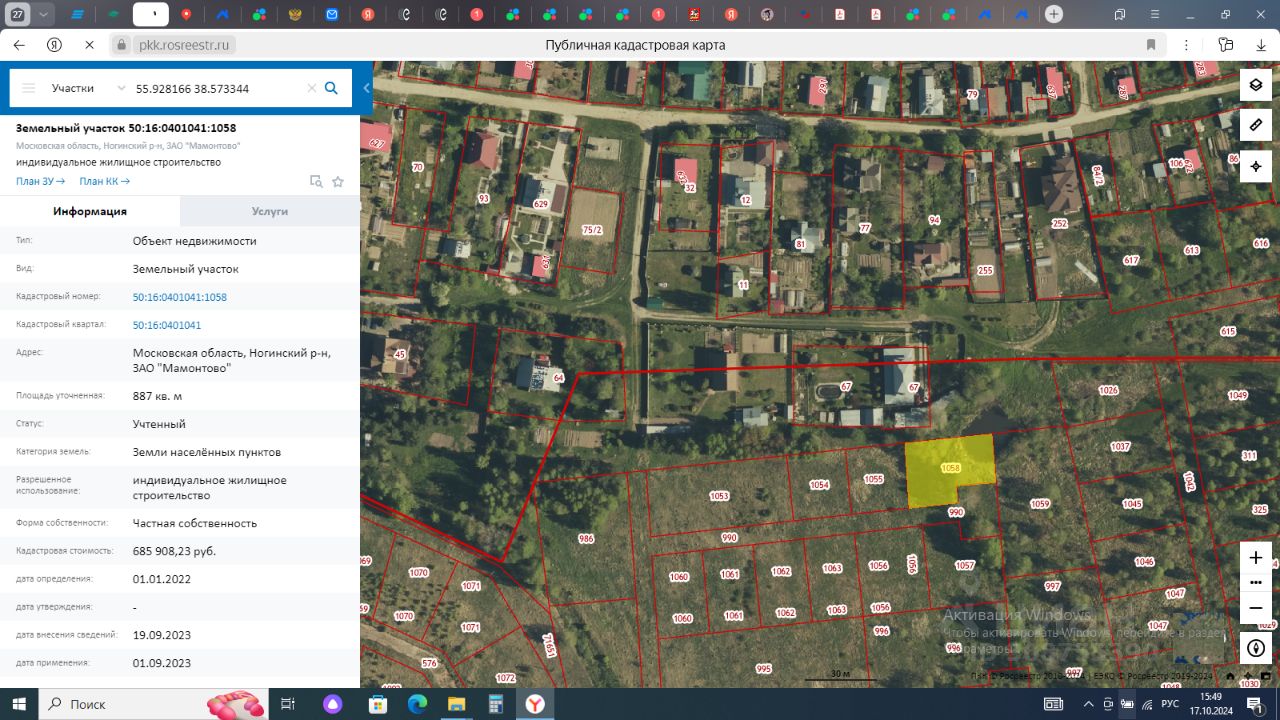Zoom in on the map
This screenshot has height=720, width=1280.
(x=1256, y=558)
